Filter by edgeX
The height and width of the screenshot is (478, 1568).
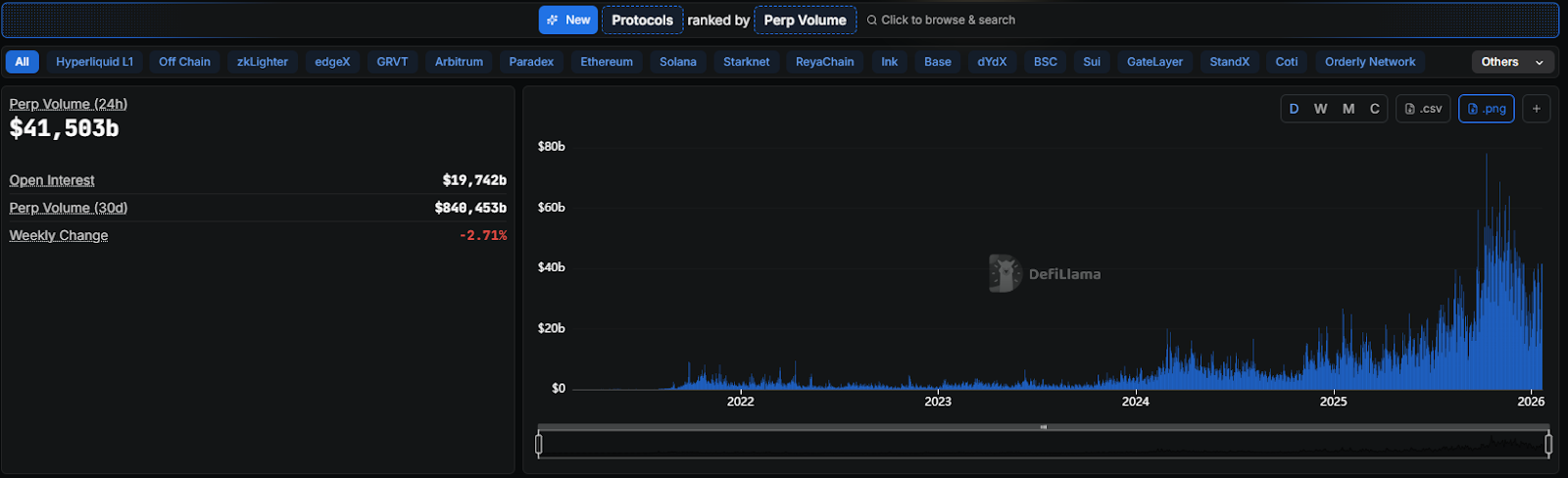[332, 62]
